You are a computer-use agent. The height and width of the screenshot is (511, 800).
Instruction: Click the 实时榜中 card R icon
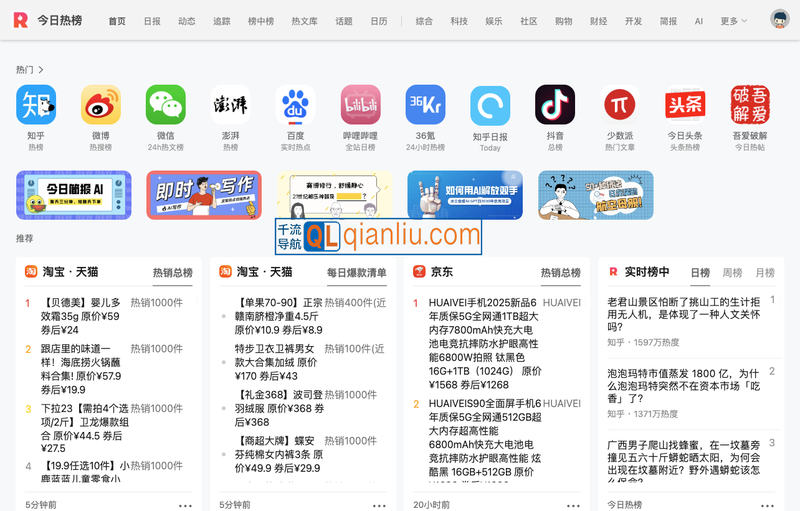click(x=613, y=271)
